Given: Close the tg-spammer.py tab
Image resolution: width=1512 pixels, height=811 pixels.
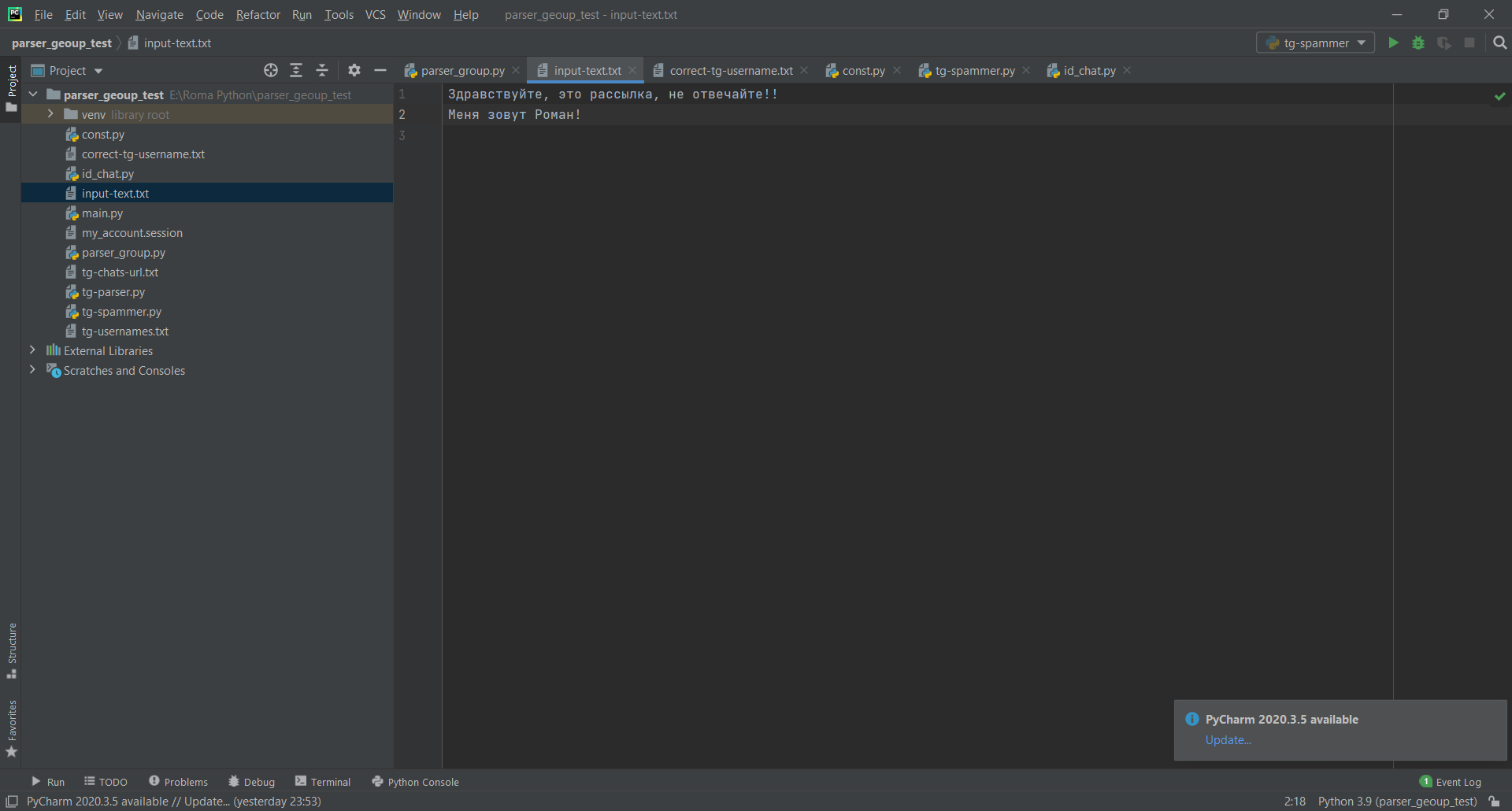Looking at the screenshot, I should 1026,70.
